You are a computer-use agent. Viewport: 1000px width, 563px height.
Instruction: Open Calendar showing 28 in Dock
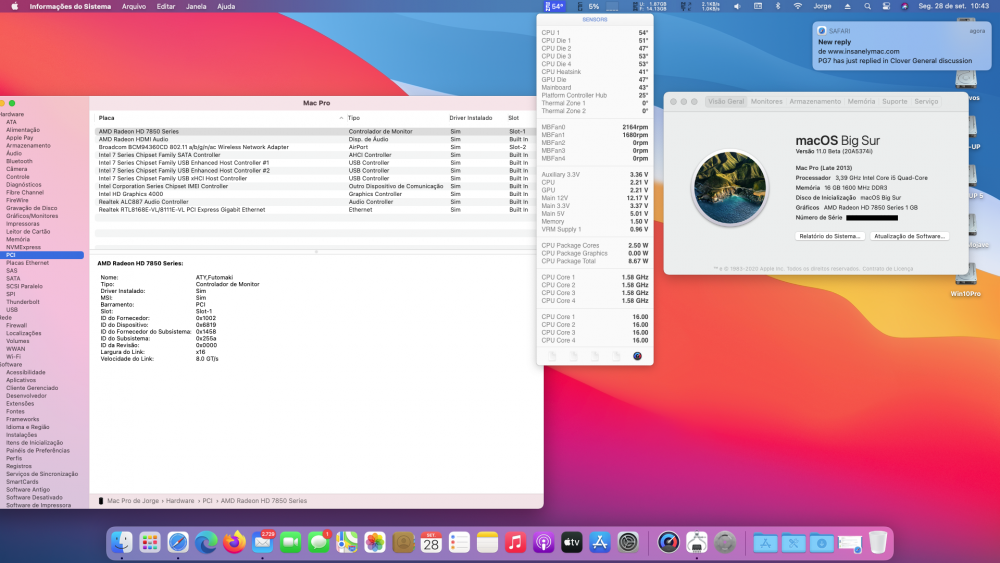coord(431,543)
